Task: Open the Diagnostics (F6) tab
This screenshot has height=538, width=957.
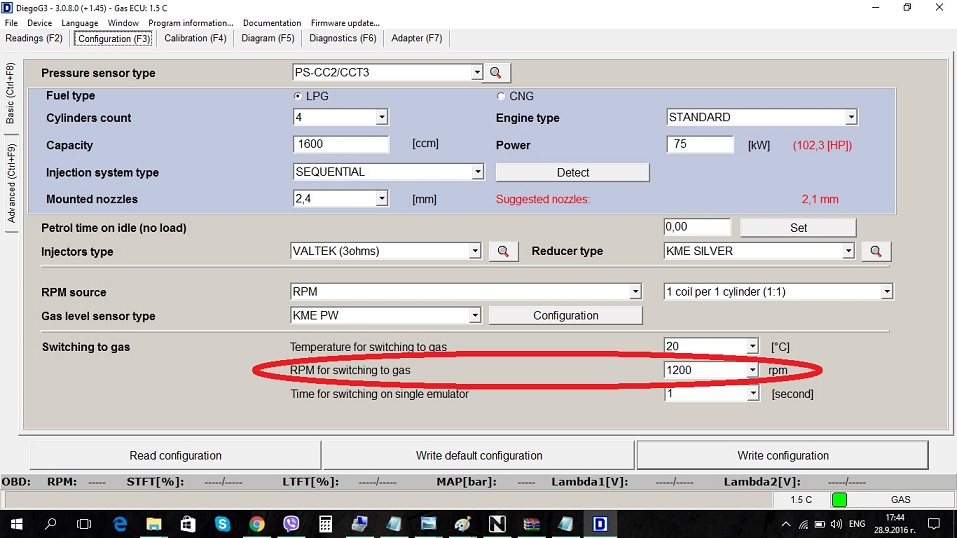Action: point(343,39)
